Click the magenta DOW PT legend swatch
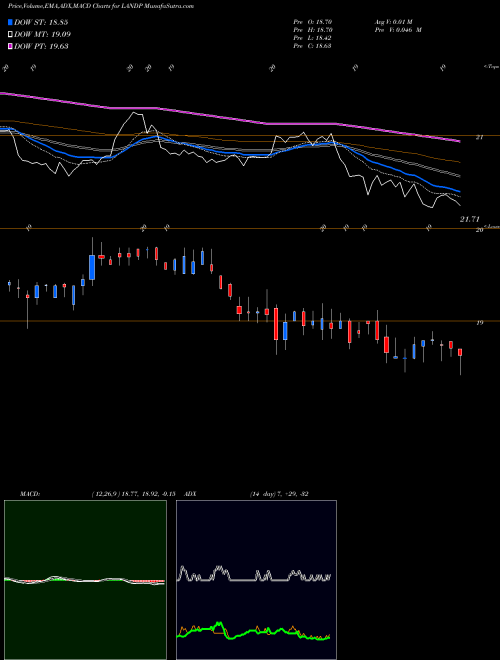Image resolution: width=500 pixels, height=660 pixels. 10,46
